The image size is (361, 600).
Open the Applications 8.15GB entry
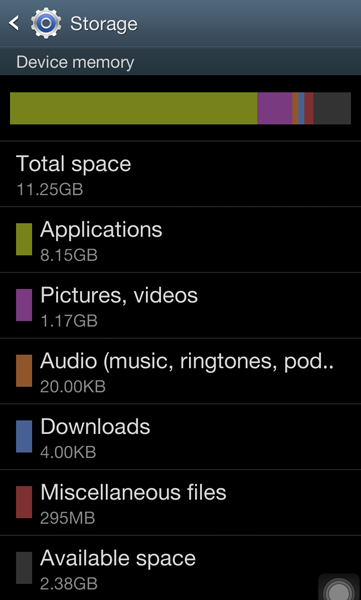[x=180, y=240]
